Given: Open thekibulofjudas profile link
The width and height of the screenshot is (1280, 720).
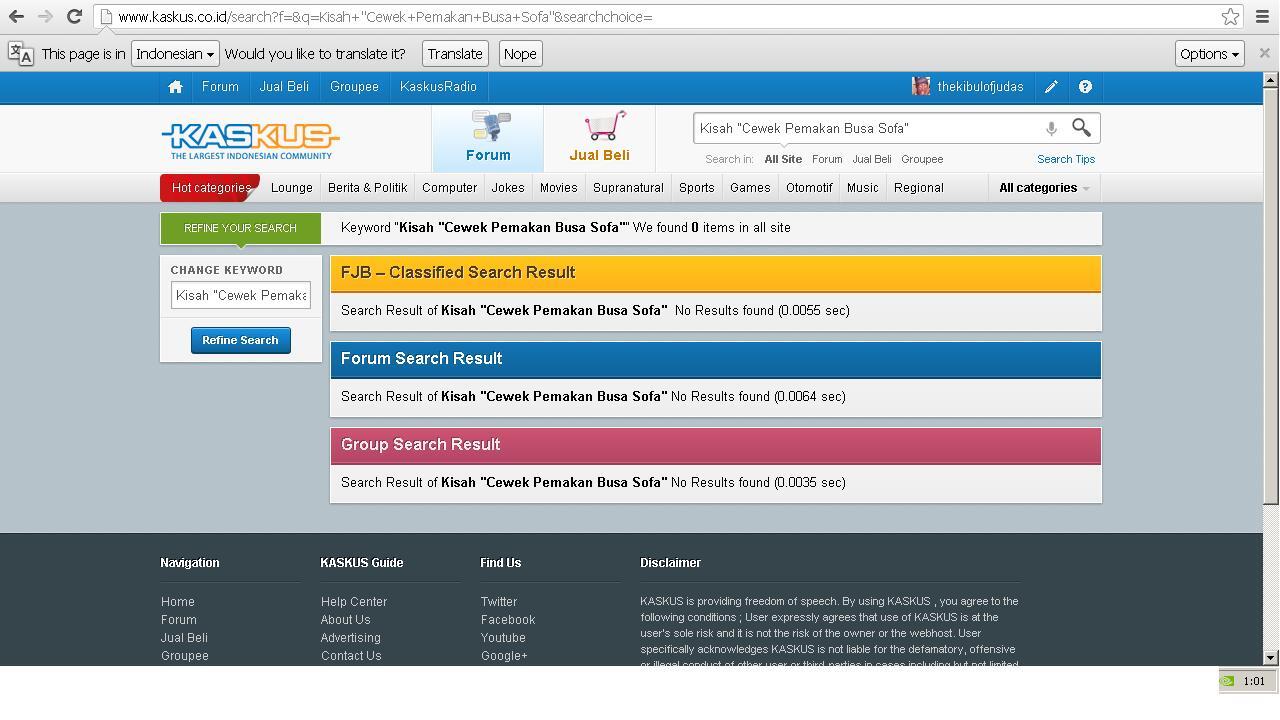Looking at the screenshot, I should pos(980,87).
